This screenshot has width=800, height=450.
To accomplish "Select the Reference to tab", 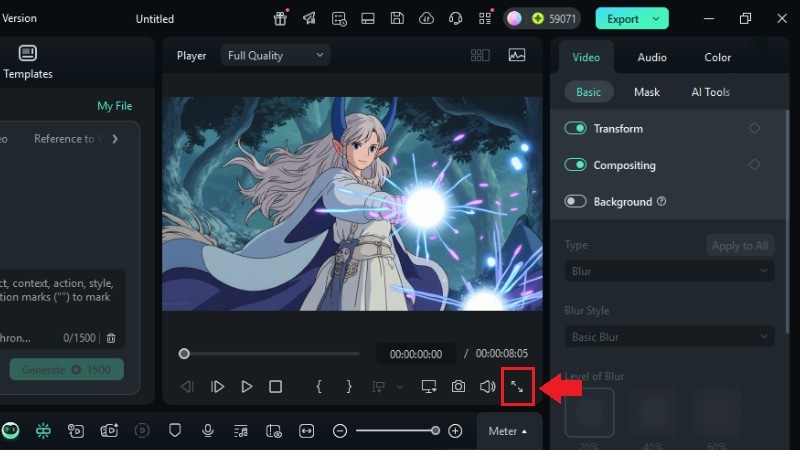I will 68,139.
